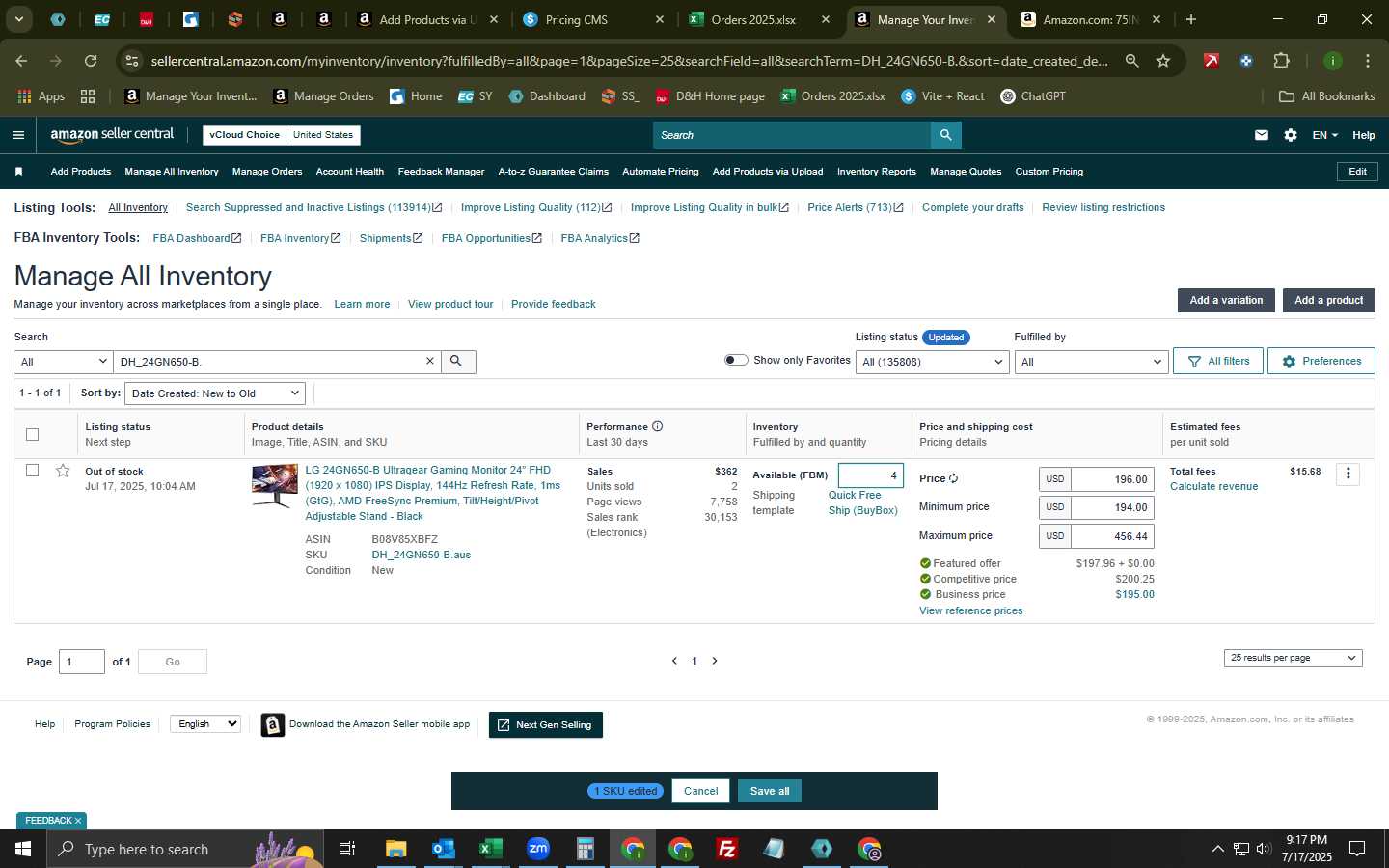The height and width of the screenshot is (868, 1389).
Task: Open the Seller Central hamburger menu
Action: (18, 135)
